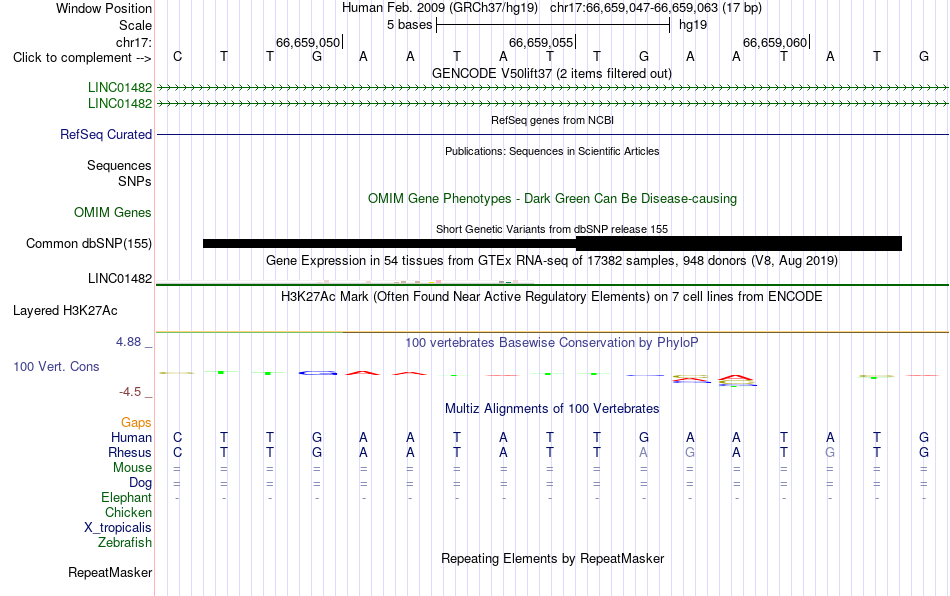
Task: Click the 66,659,050 ruler position
Action: (x=308, y=42)
